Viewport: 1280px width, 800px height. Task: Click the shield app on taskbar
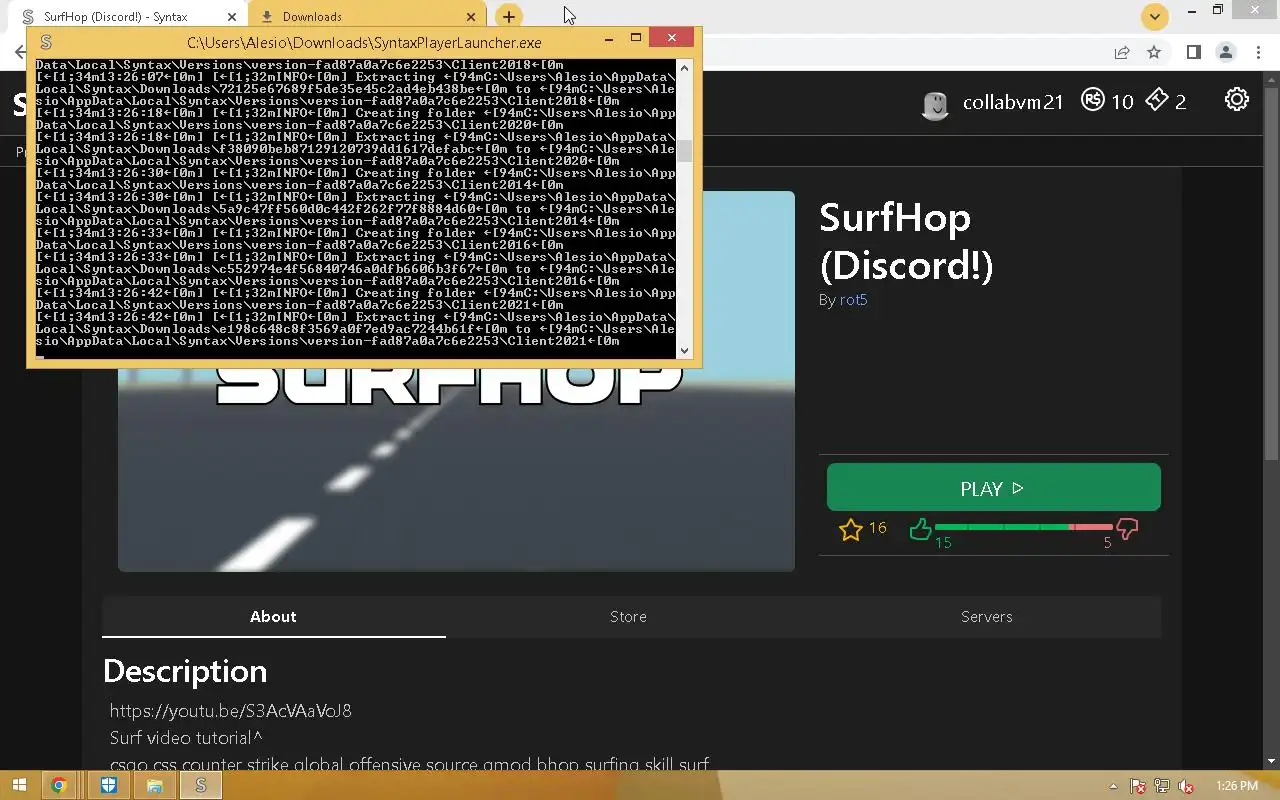click(109, 786)
